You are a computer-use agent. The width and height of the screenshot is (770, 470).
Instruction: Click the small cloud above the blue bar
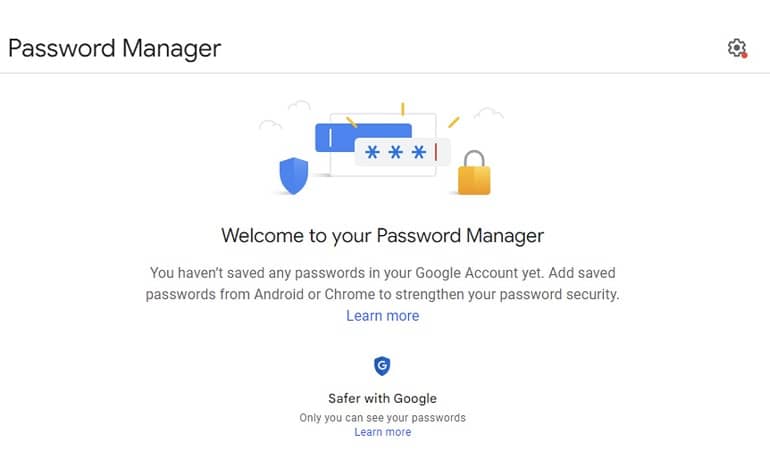tap(300, 104)
